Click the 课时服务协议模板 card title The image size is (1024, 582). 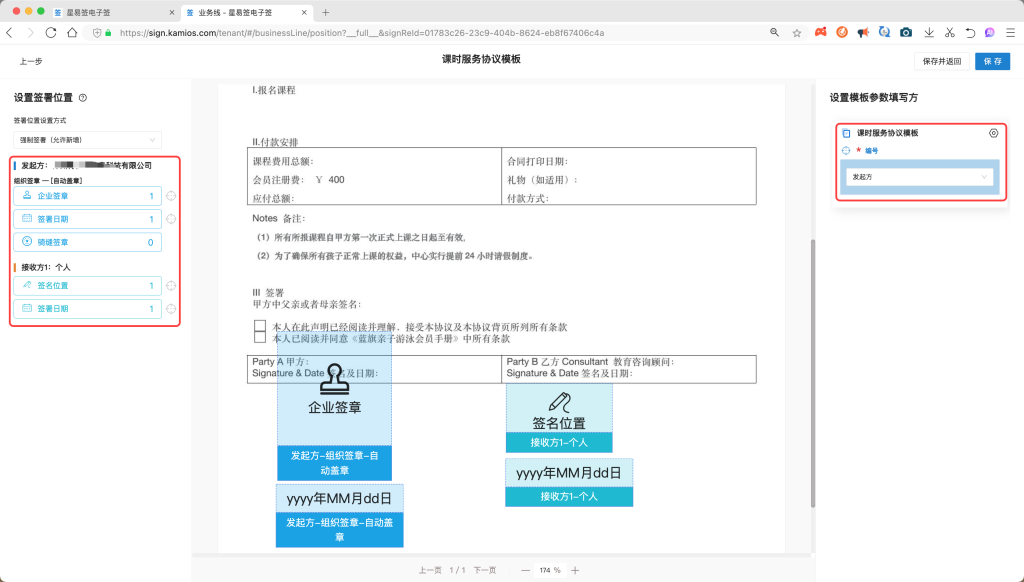(x=888, y=133)
